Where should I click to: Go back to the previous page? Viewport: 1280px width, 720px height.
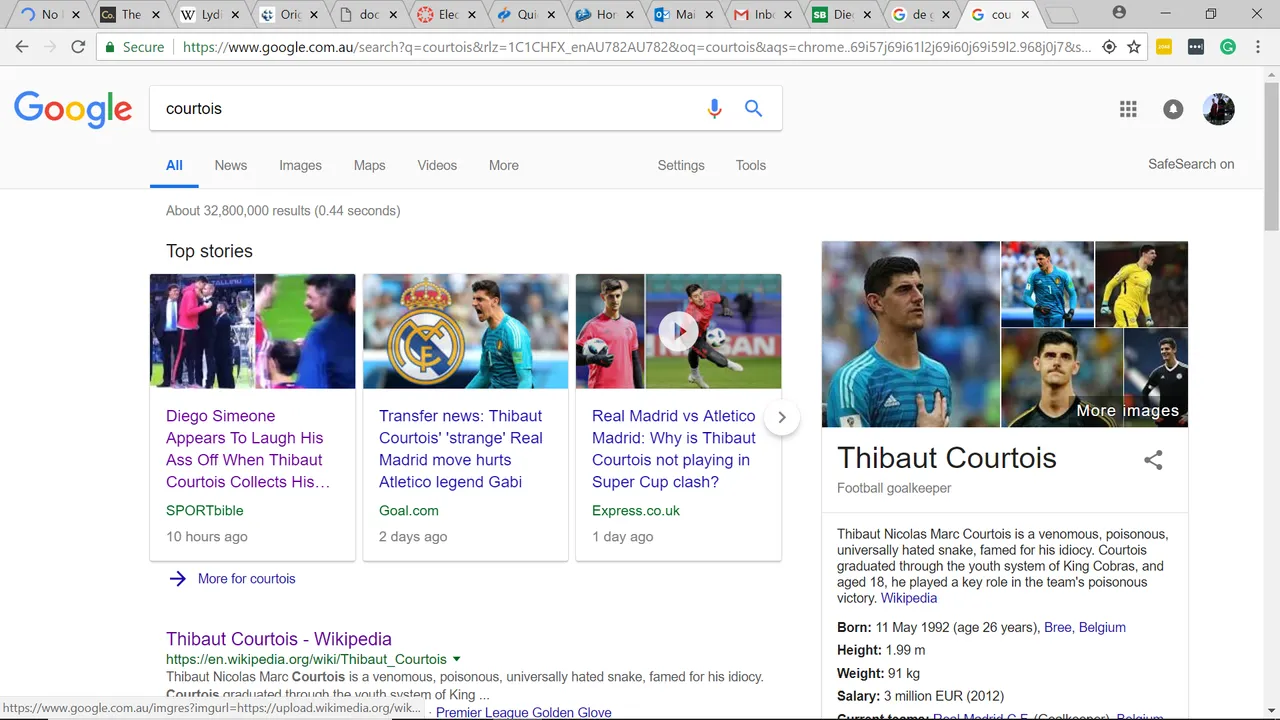coord(22,47)
